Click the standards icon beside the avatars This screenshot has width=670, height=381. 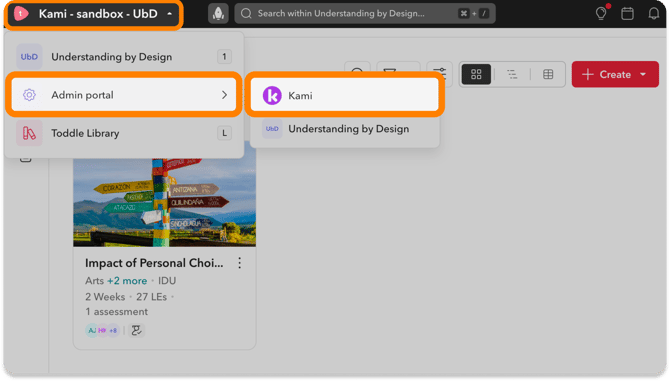[x=136, y=330]
